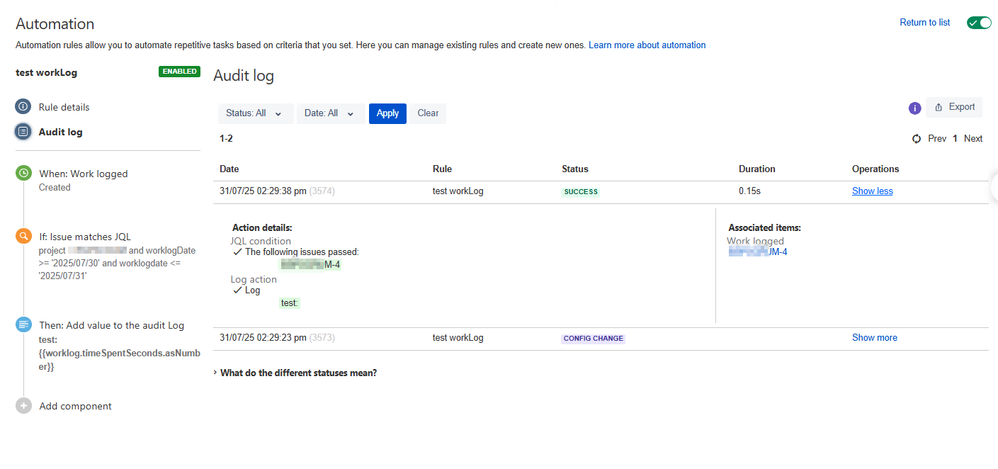The image size is (998, 469).
Task: Click test workLog in SUCCESS row
Action: [x=458, y=191]
